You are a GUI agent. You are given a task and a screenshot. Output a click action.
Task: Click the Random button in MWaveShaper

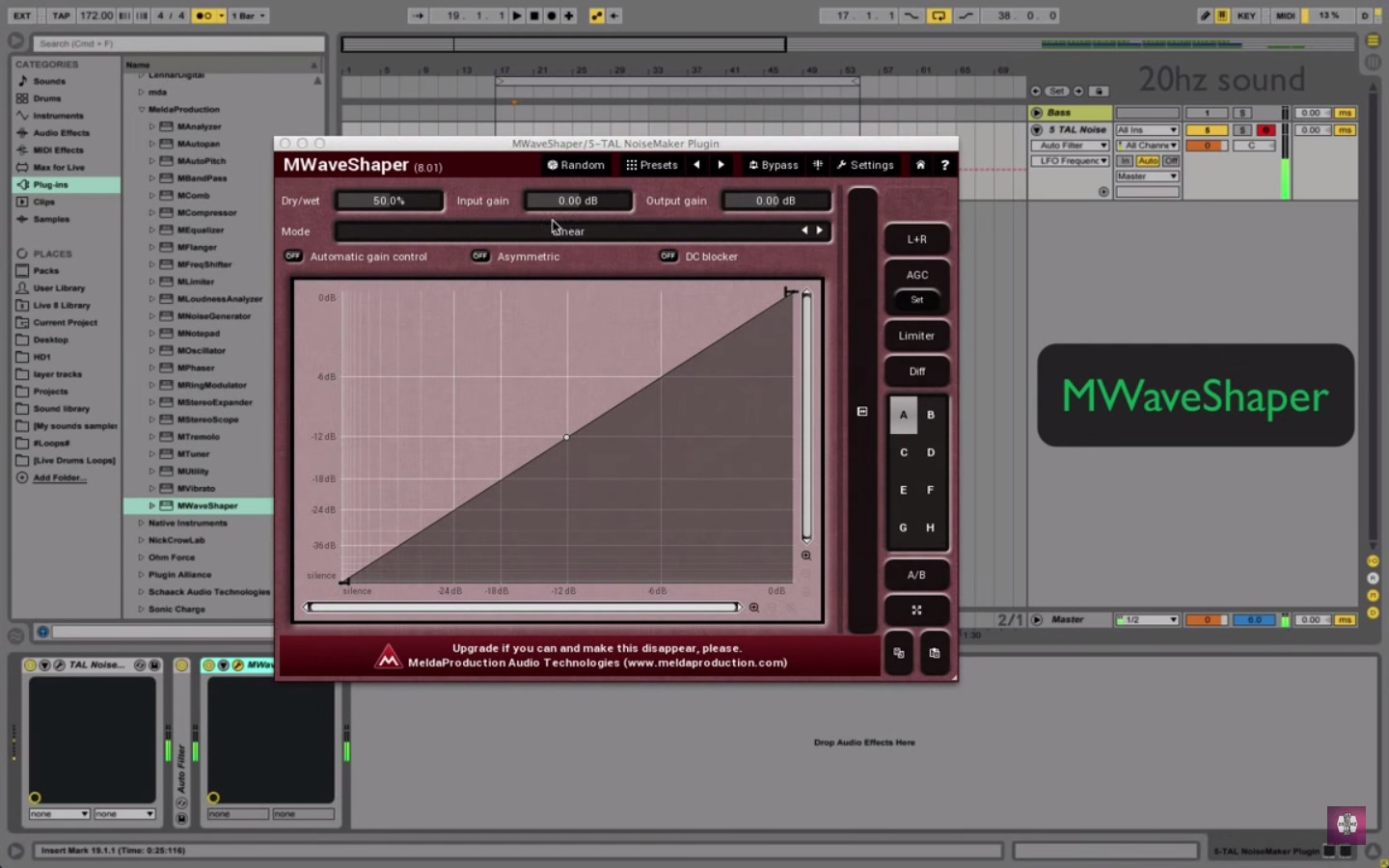coord(576,165)
